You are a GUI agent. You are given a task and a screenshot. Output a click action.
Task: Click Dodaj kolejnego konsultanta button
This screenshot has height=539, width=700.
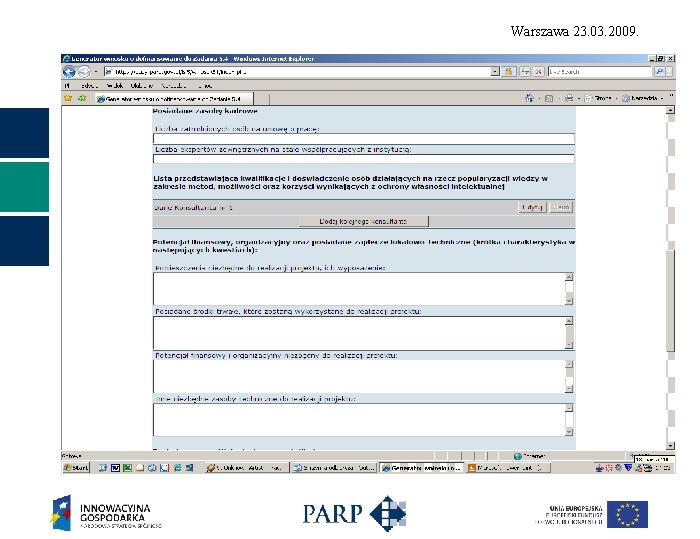363,221
